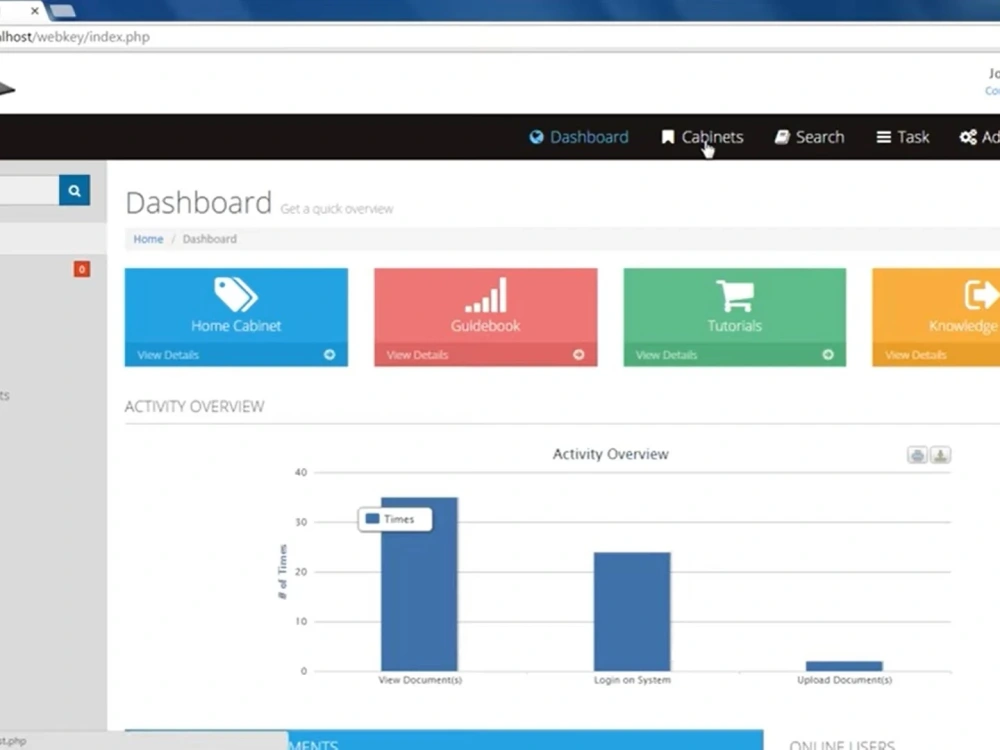Screen dimensions: 1000x750
Task: Click arrow circle on Home Cabinet tile
Action: (x=329, y=355)
